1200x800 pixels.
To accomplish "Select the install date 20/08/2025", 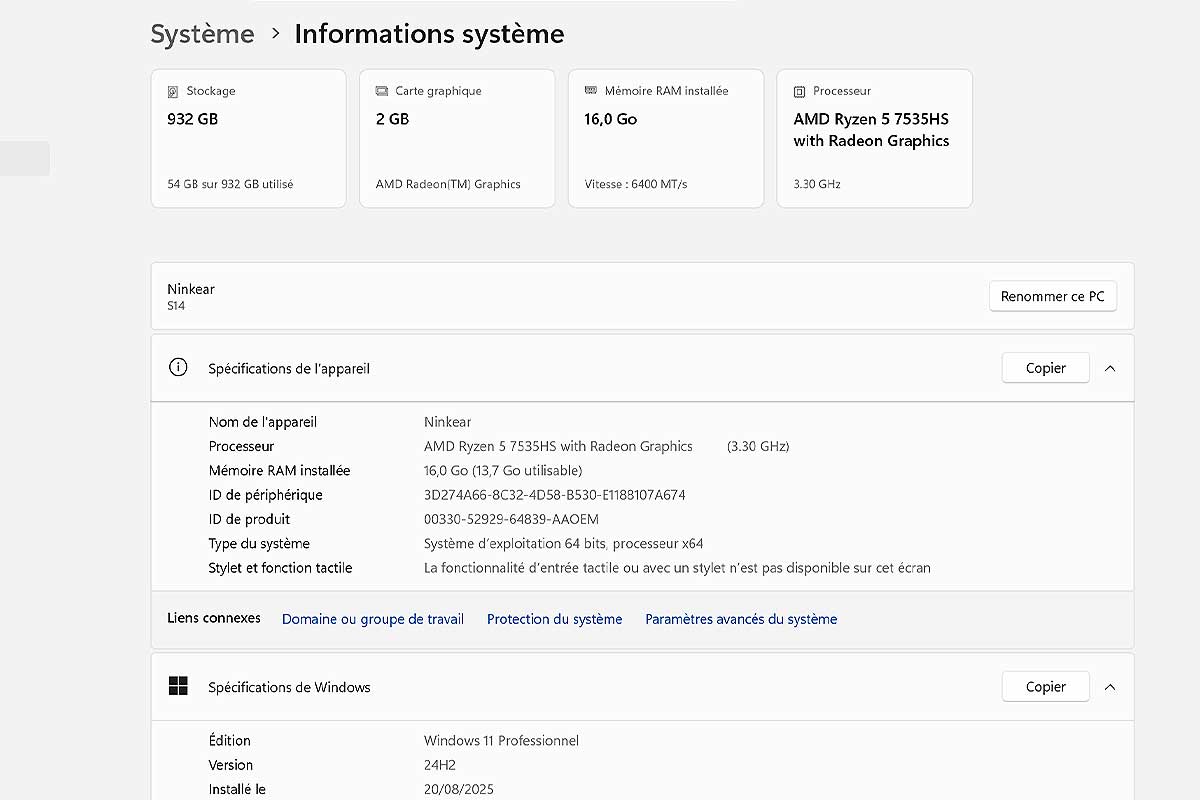I will point(459,789).
